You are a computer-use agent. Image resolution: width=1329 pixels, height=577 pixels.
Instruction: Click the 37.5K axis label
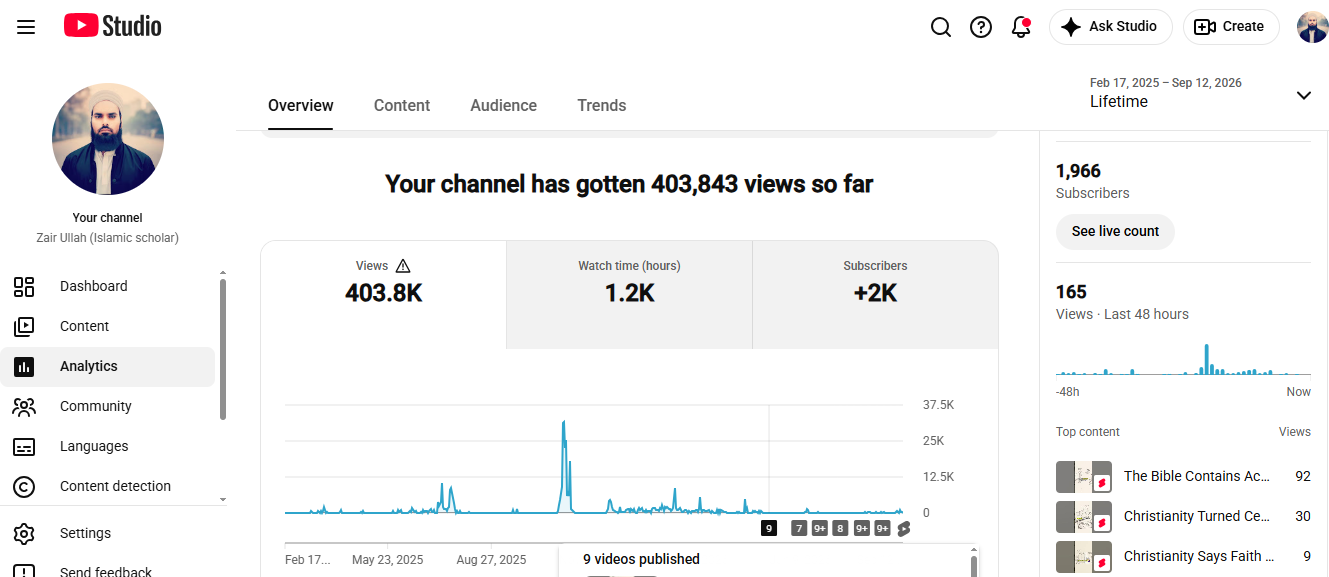[939, 405]
